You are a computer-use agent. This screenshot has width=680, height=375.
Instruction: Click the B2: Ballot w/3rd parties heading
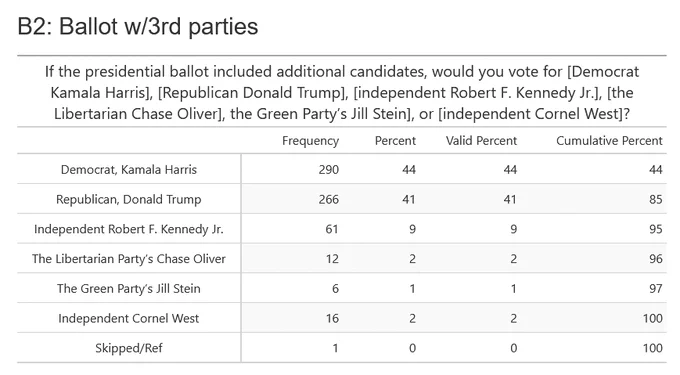[x=138, y=26]
